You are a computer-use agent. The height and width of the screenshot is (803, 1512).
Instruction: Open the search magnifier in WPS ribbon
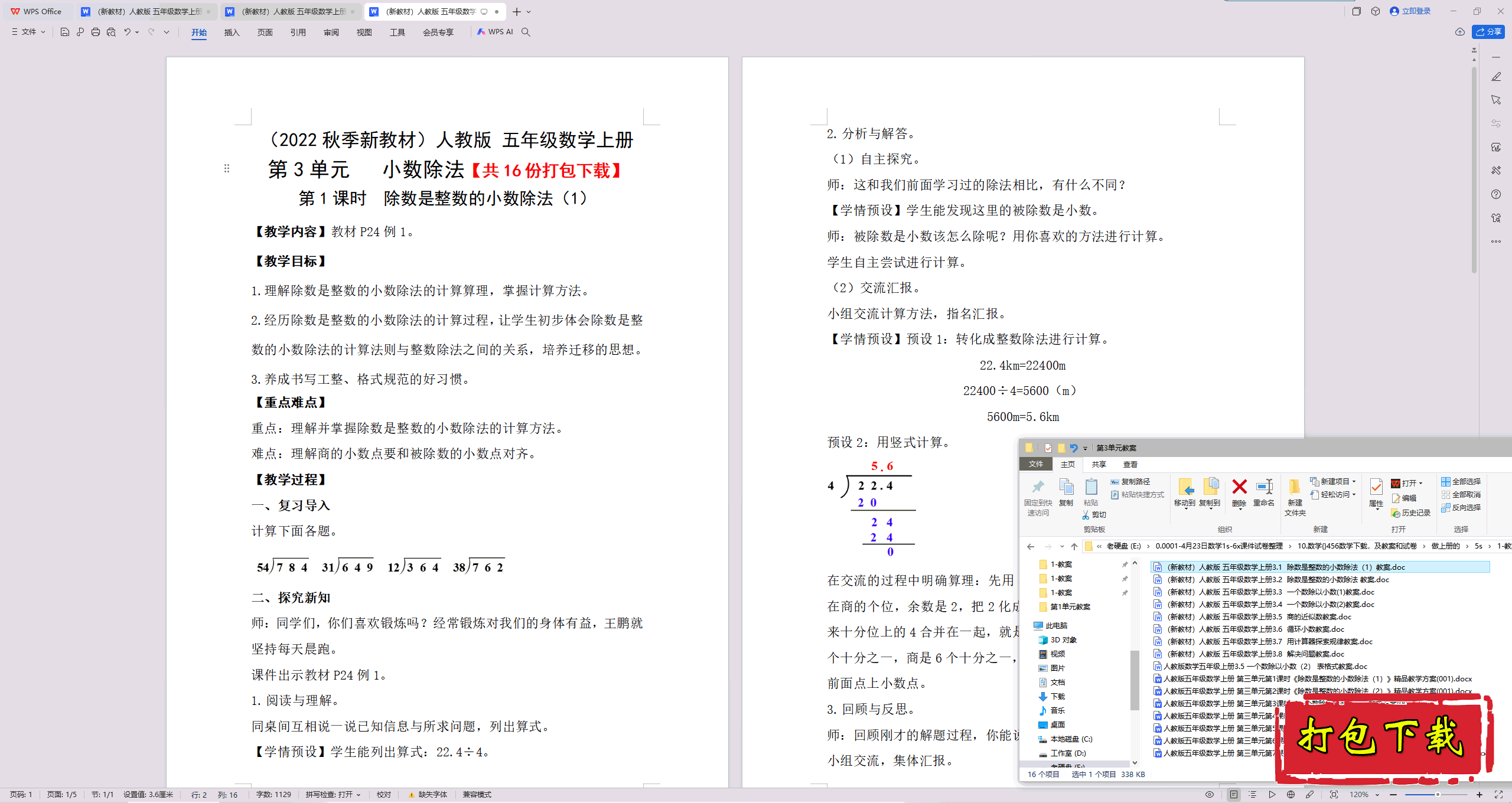526,32
